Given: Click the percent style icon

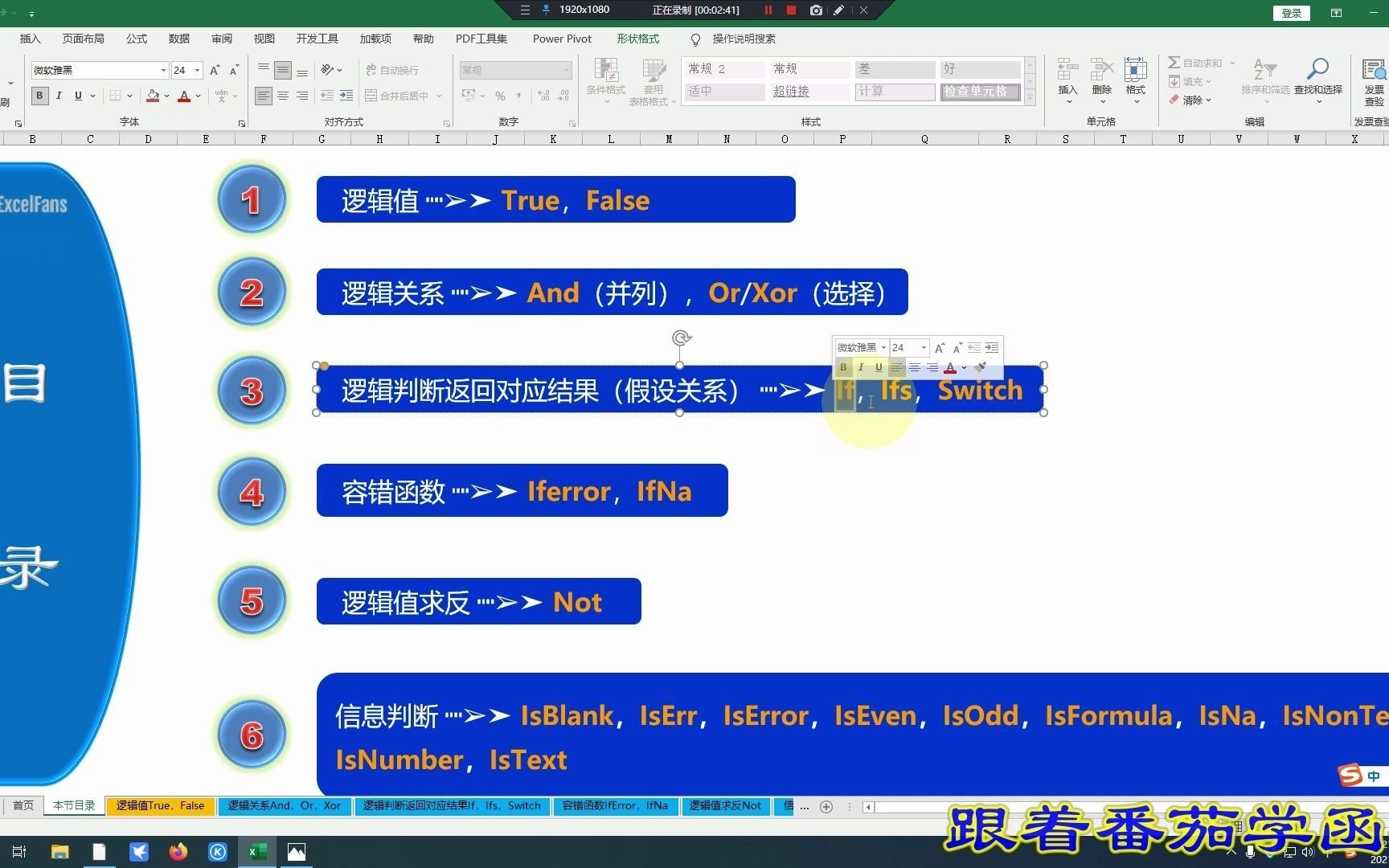Looking at the screenshot, I should (500, 96).
